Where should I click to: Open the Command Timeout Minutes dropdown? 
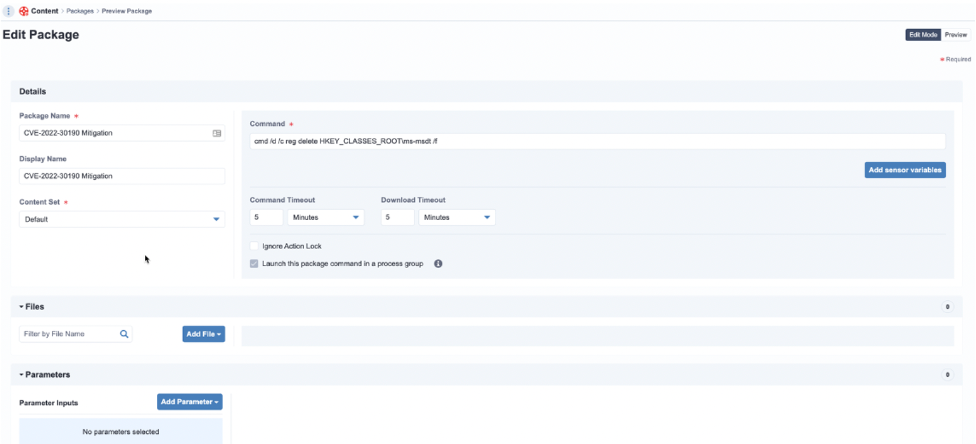tap(326, 217)
